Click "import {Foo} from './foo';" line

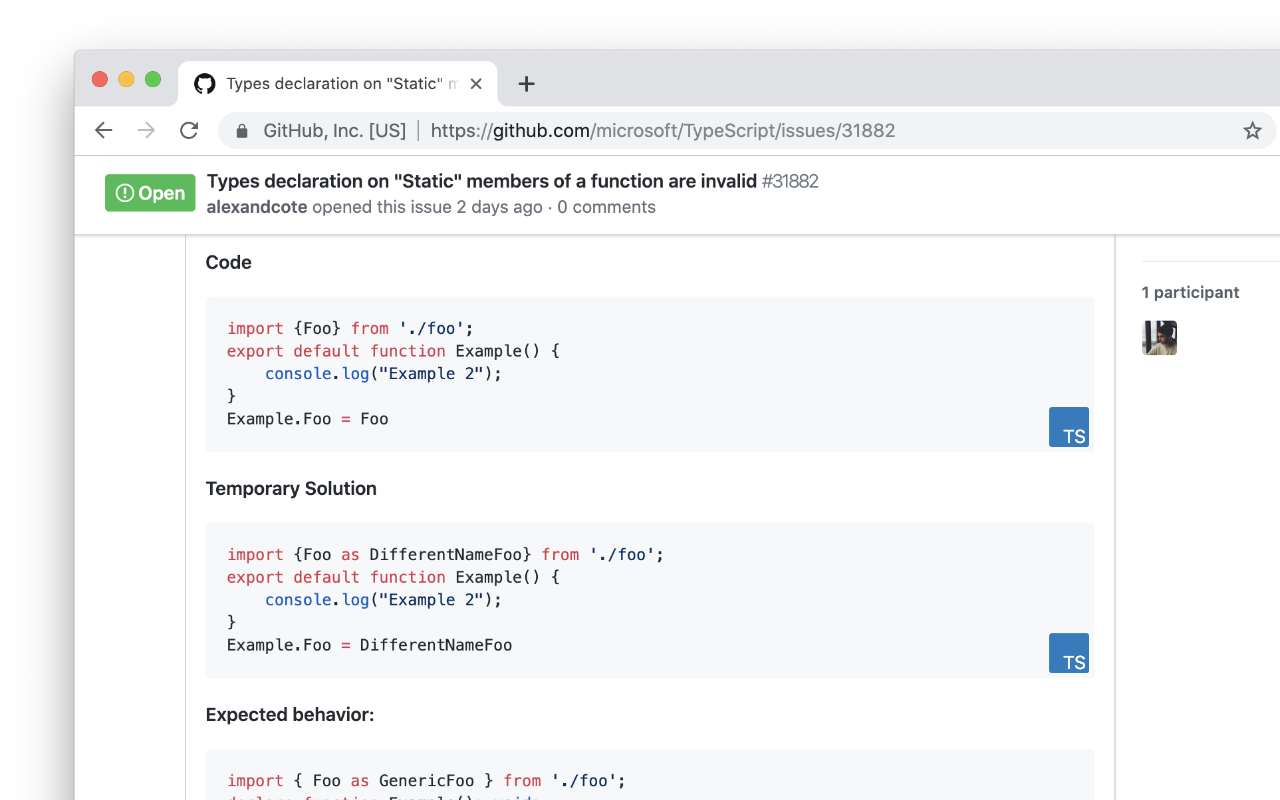(350, 328)
